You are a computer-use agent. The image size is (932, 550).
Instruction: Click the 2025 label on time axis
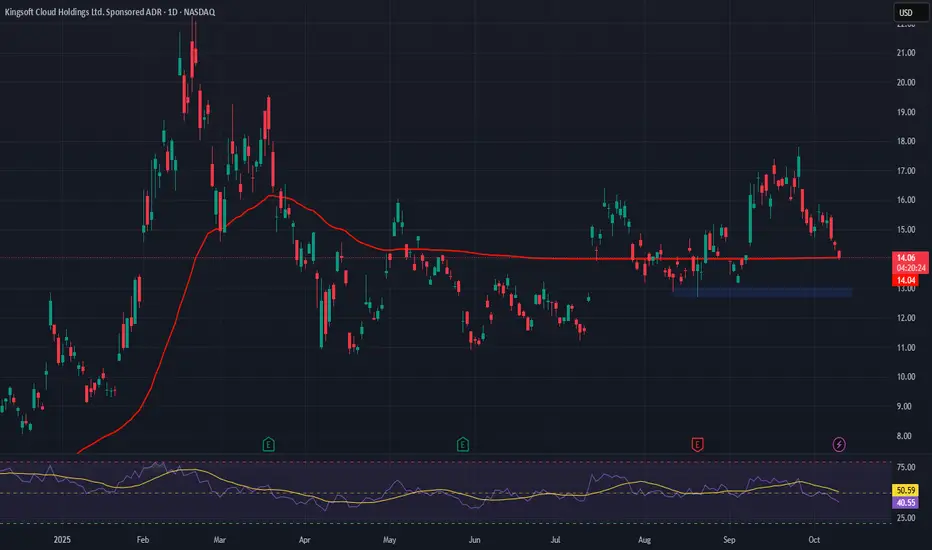click(62, 540)
